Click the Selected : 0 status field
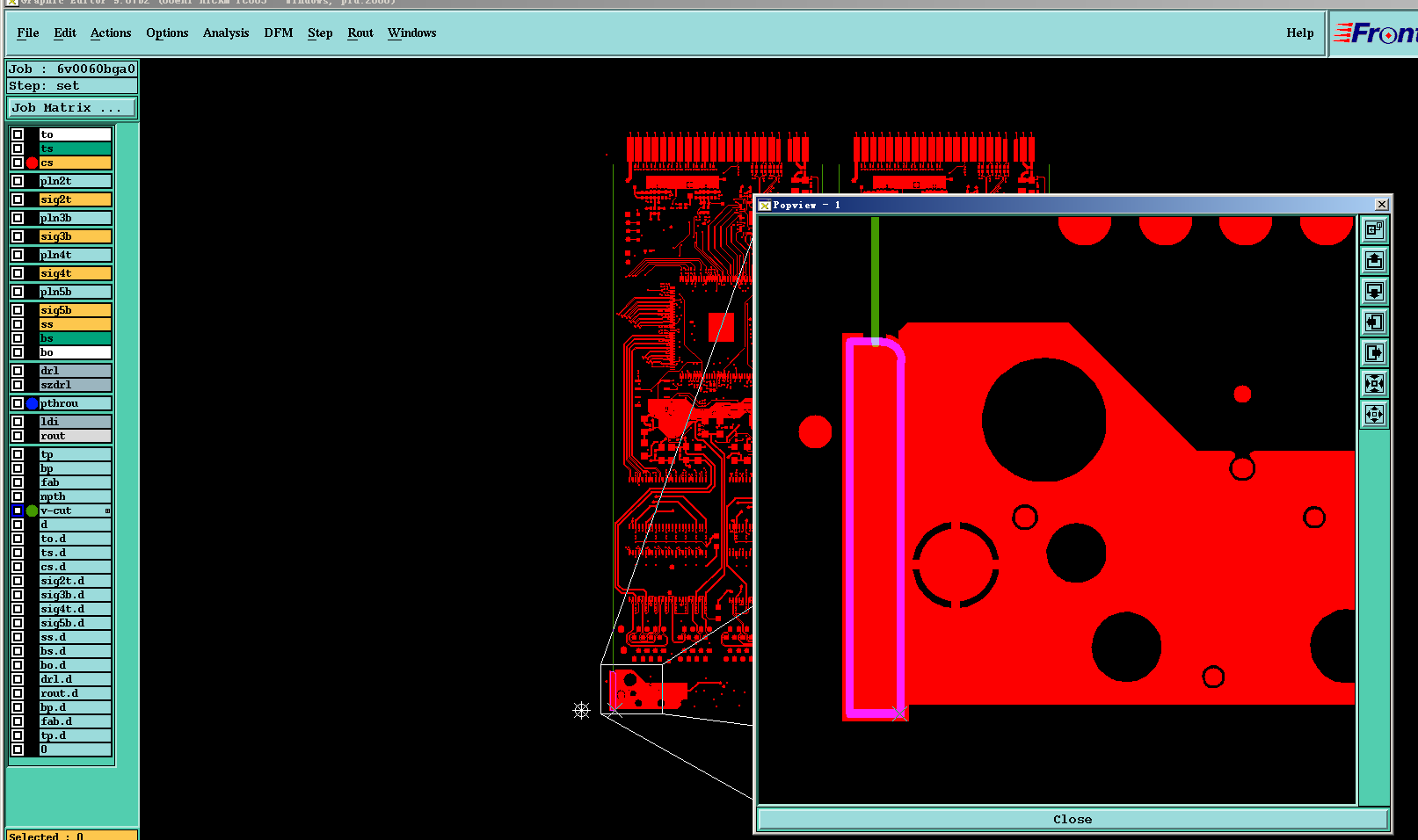Image resolution: width=1418 pixels, height=840 pixels. (72, 836)
